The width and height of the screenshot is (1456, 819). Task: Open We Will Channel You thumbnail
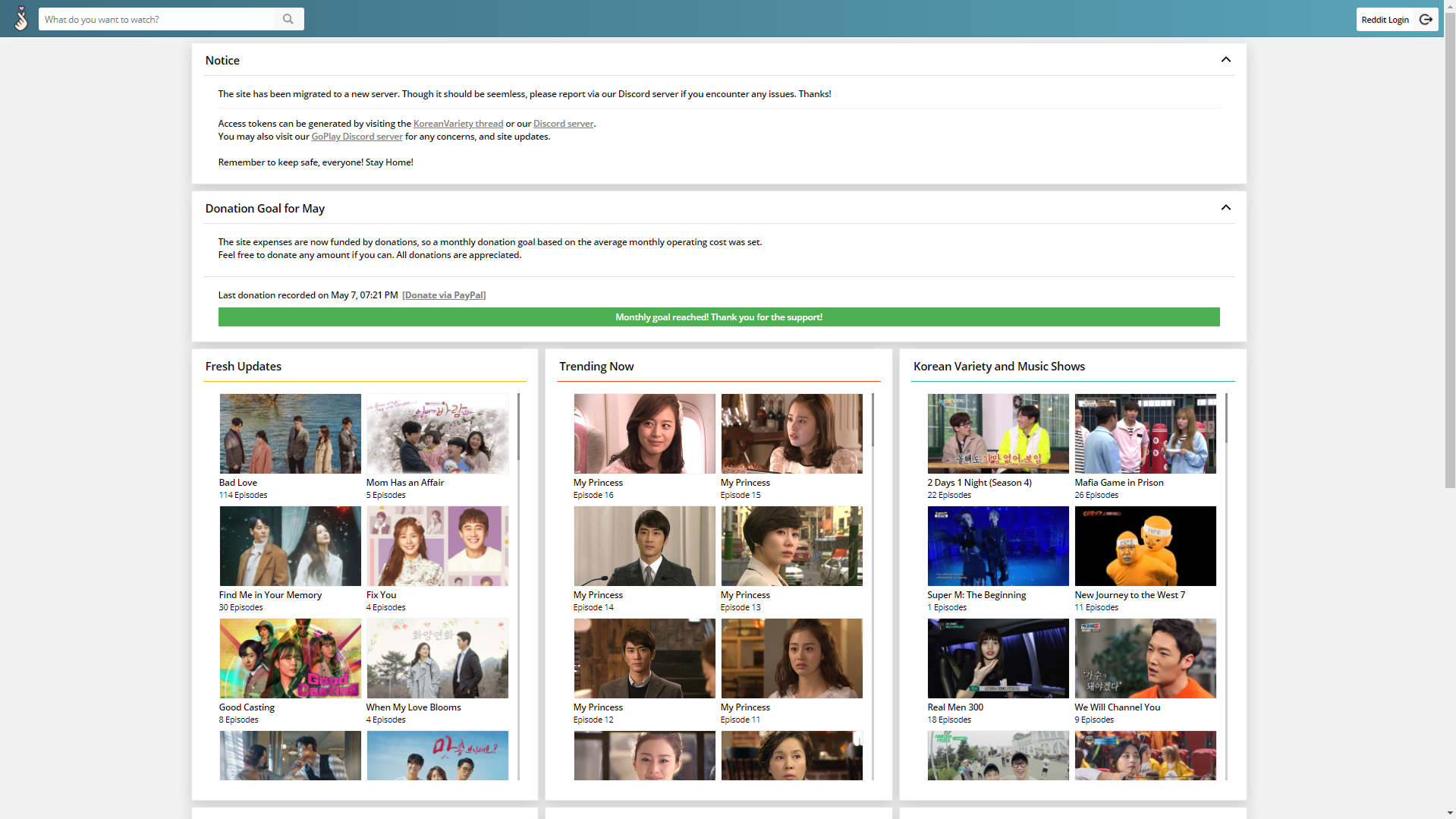point(1145,658)
